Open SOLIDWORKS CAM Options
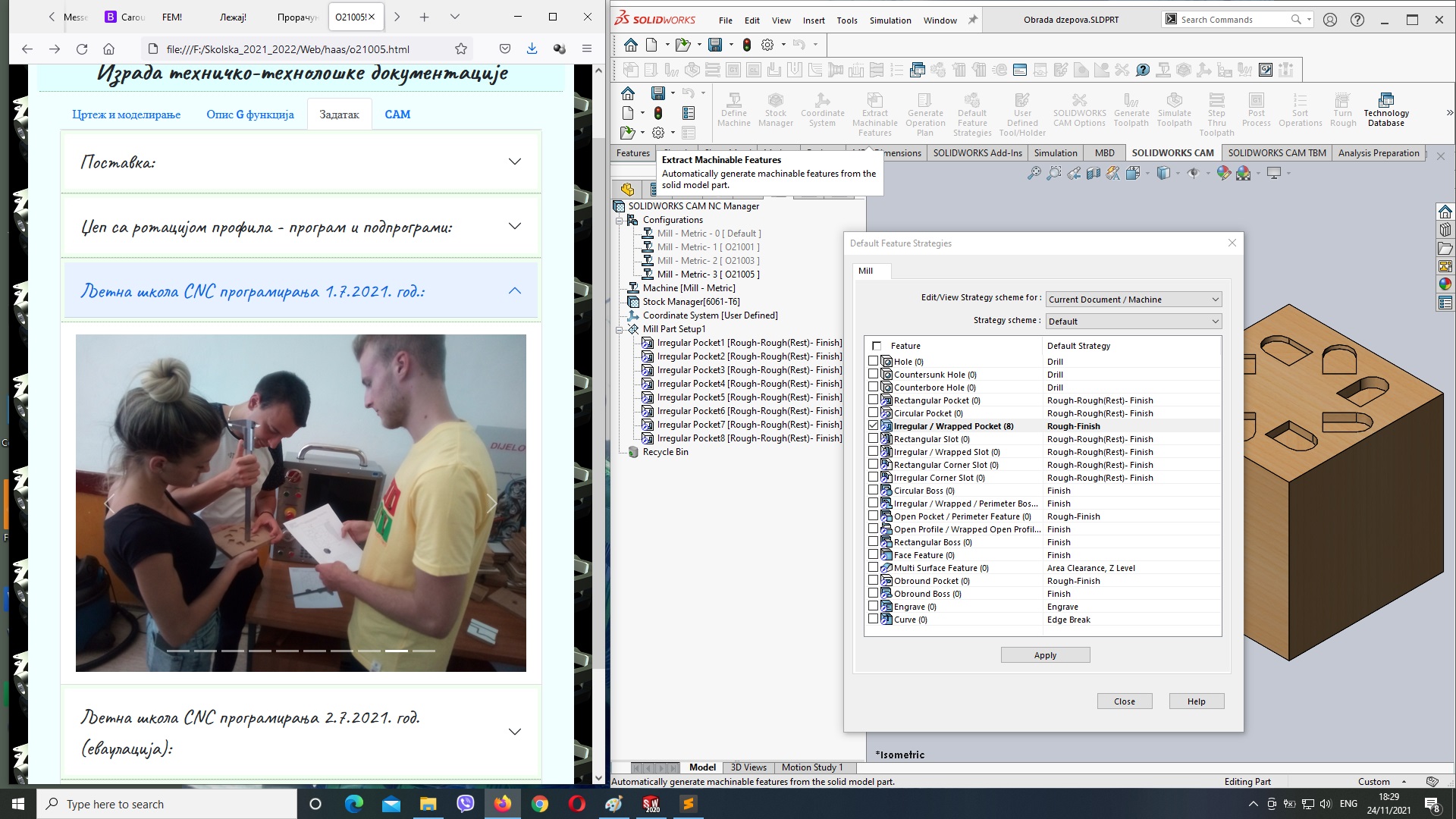 click(1079, 111)
